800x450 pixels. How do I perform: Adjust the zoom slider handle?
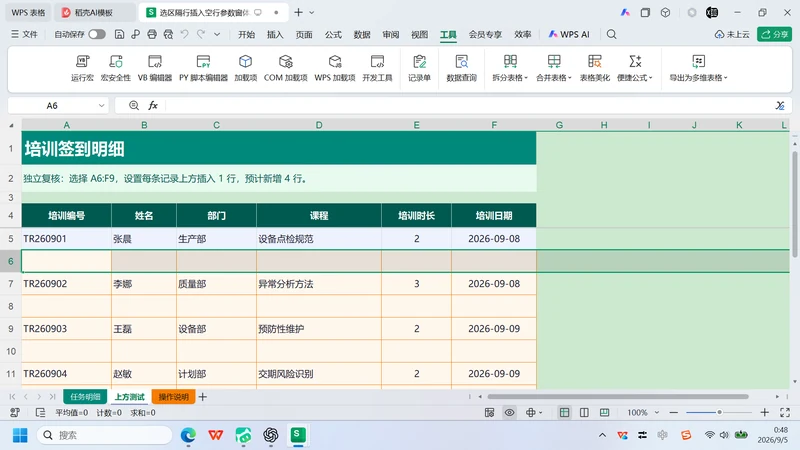(x=719, y=412)
